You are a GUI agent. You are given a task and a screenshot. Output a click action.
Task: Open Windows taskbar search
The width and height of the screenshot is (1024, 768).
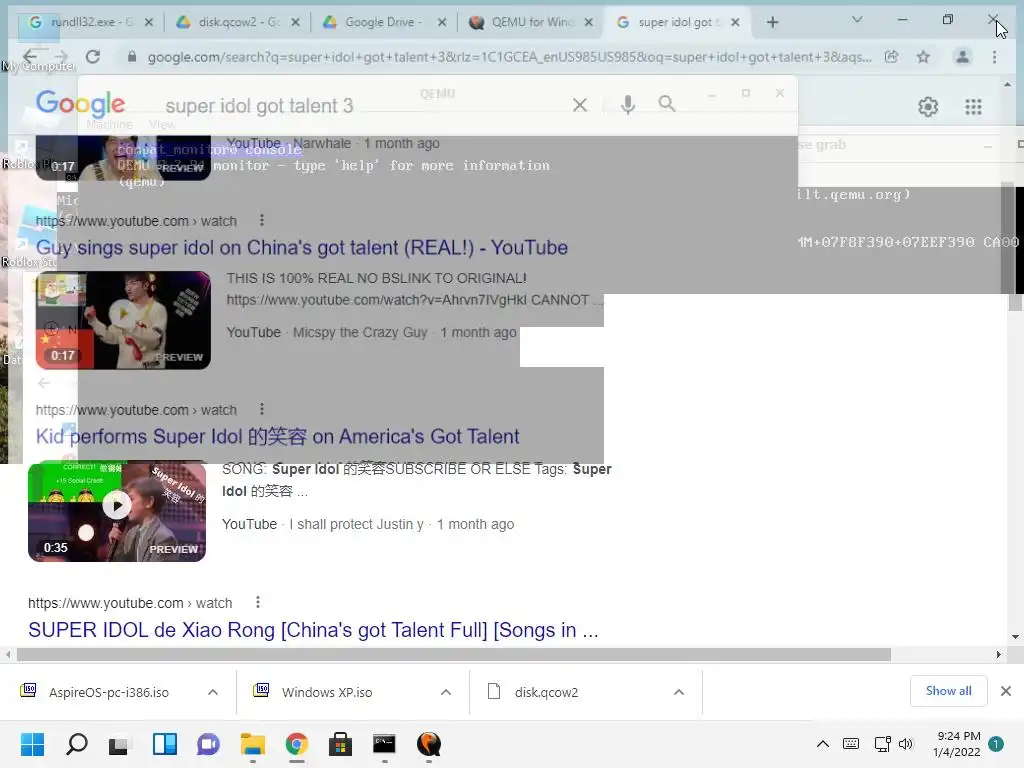(76, 744)
